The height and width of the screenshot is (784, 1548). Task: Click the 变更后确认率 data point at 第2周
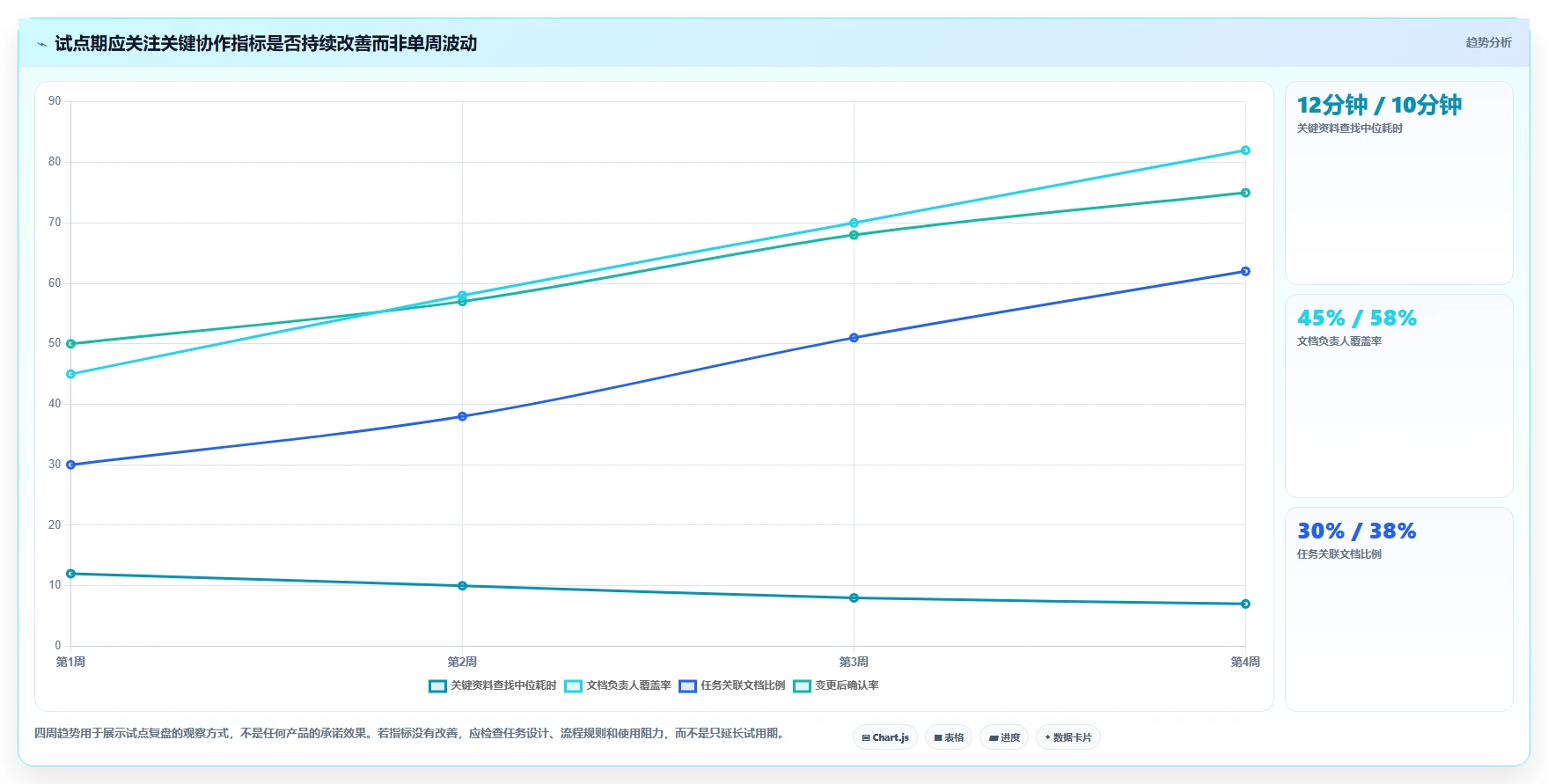(x=462, y=302)
